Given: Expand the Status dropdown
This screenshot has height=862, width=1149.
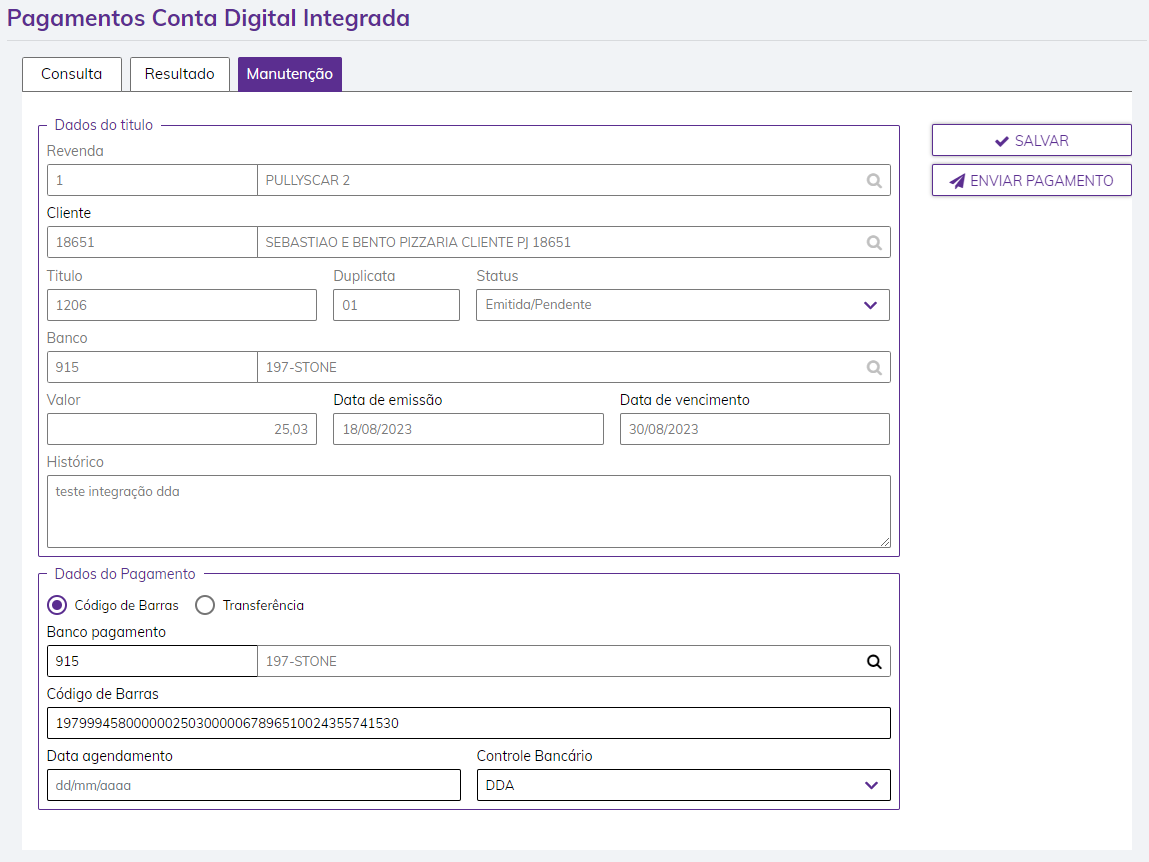Looking at the screenshot, I should point(869,305).
